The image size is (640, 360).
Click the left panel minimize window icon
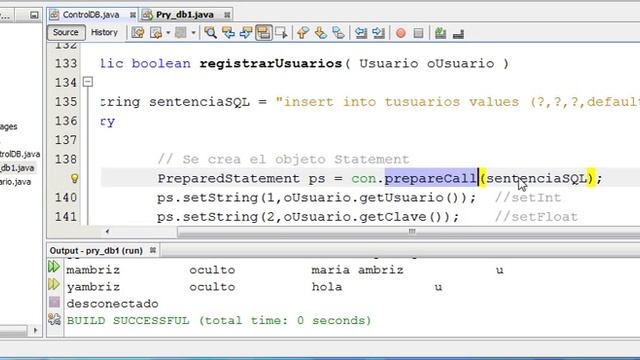coord(34,16)
